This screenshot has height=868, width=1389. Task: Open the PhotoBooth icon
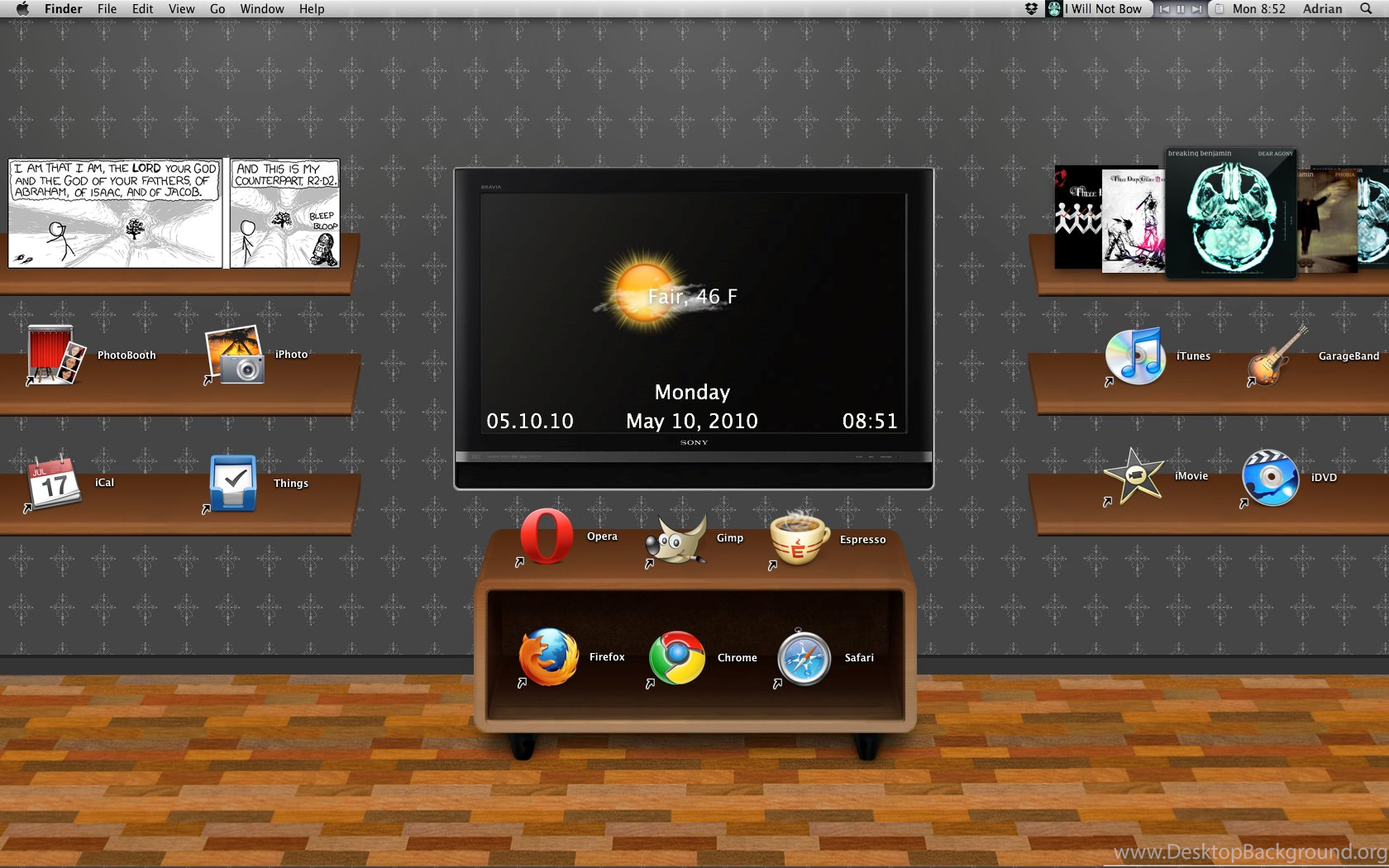[x=56, y=355]
